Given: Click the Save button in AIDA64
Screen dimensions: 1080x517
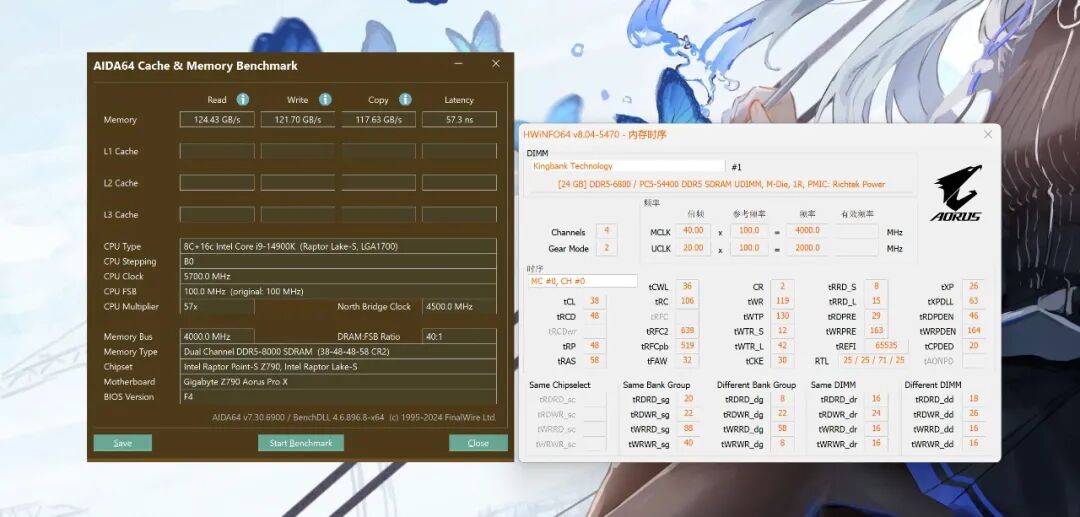Looking at the screenshot, I should [x=123, y=443].
